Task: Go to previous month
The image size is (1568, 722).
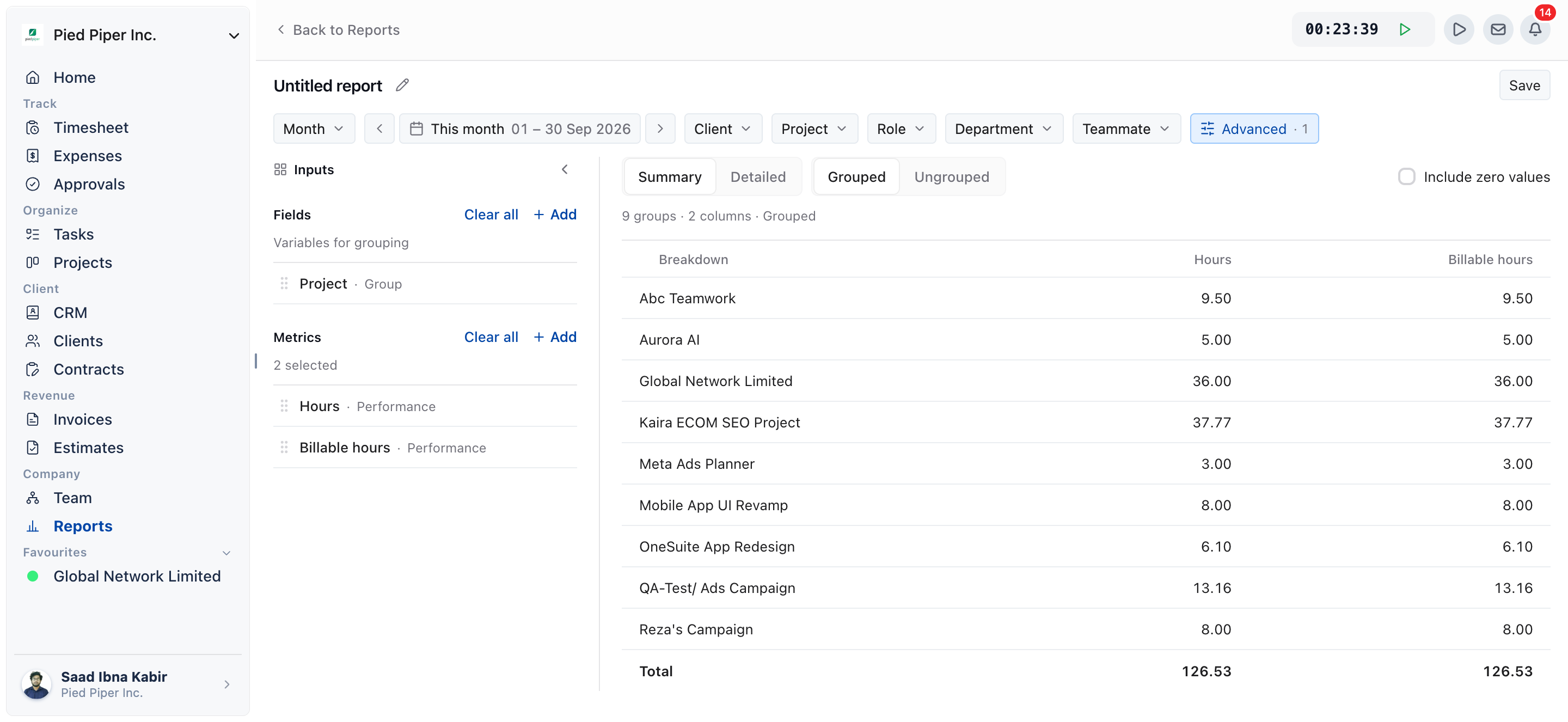Action: pos(379,129)
